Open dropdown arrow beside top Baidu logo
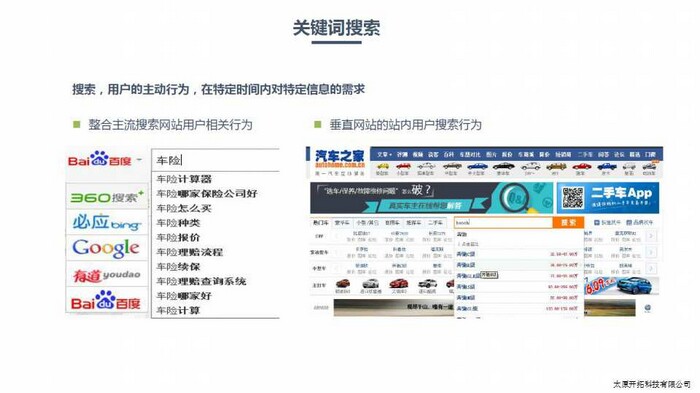Viewport: 700px width, 393px height. [x=139, y=160]
